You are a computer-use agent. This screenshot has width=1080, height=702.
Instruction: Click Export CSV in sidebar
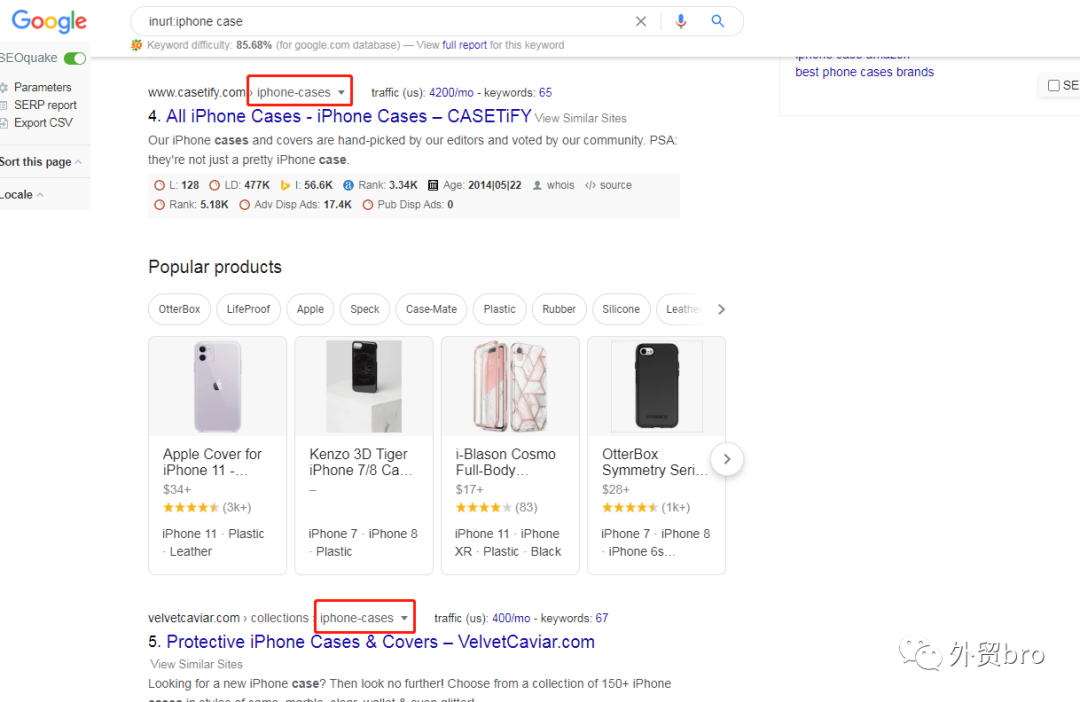[42, 123]
